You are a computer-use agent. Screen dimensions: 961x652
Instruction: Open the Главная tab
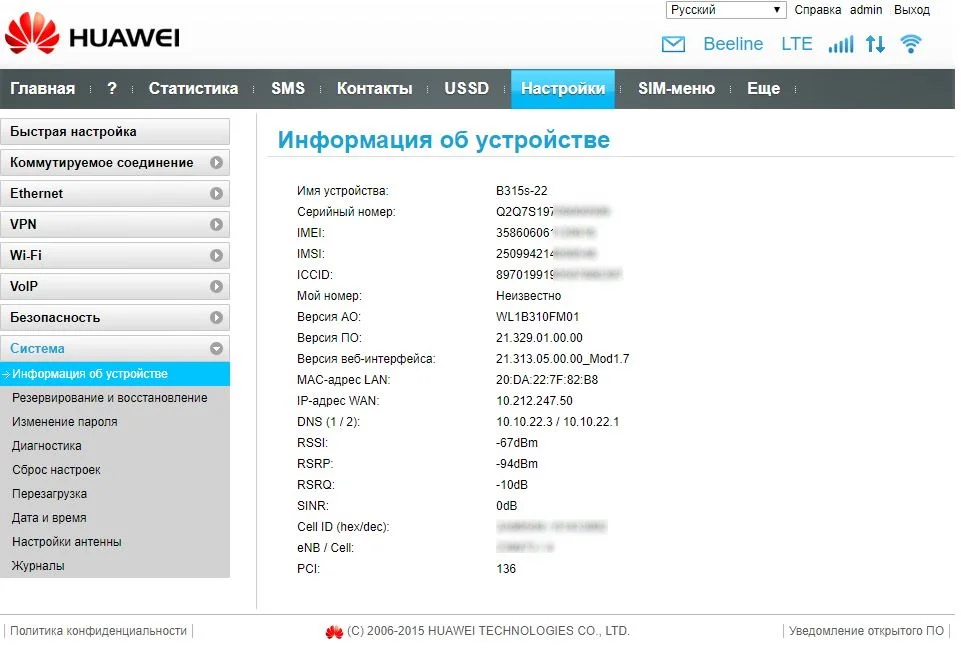click(43, 89)
